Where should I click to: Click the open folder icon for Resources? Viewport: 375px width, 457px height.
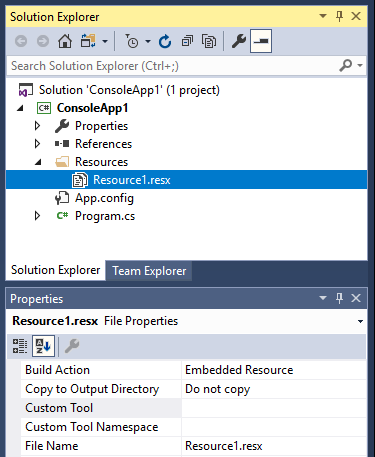(62, 162)
